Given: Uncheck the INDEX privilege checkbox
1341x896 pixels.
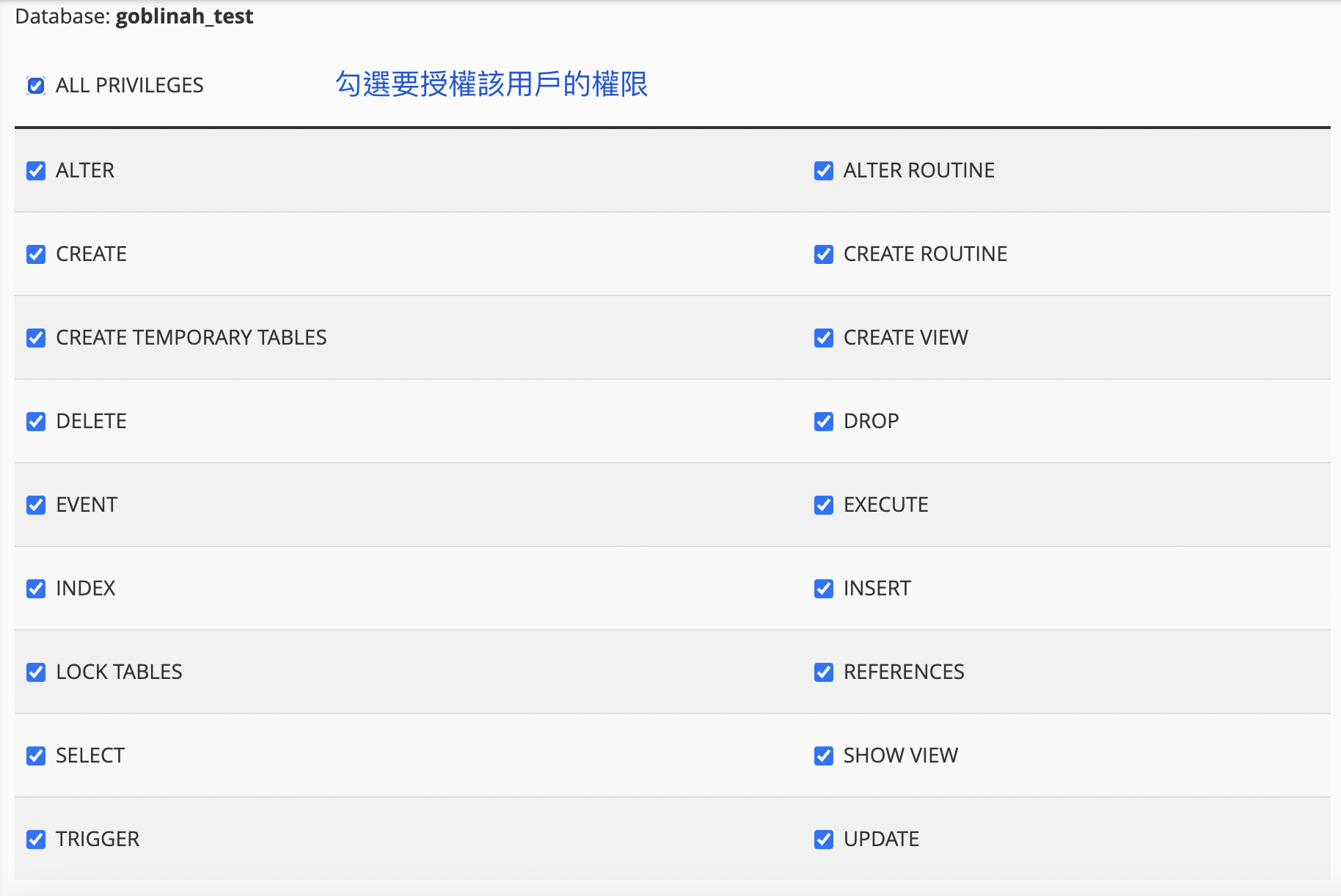Looking at the screenshot, I should pyautogui.click(x=35, y=589).
